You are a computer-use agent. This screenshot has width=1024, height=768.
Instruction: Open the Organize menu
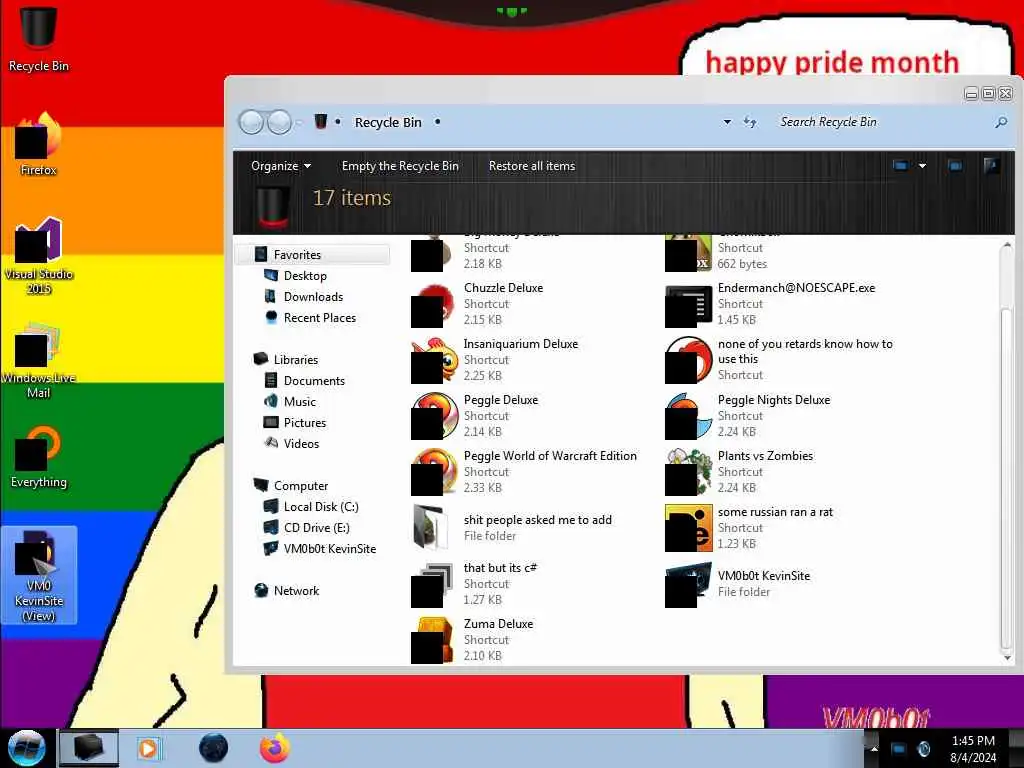click(281, 166)
